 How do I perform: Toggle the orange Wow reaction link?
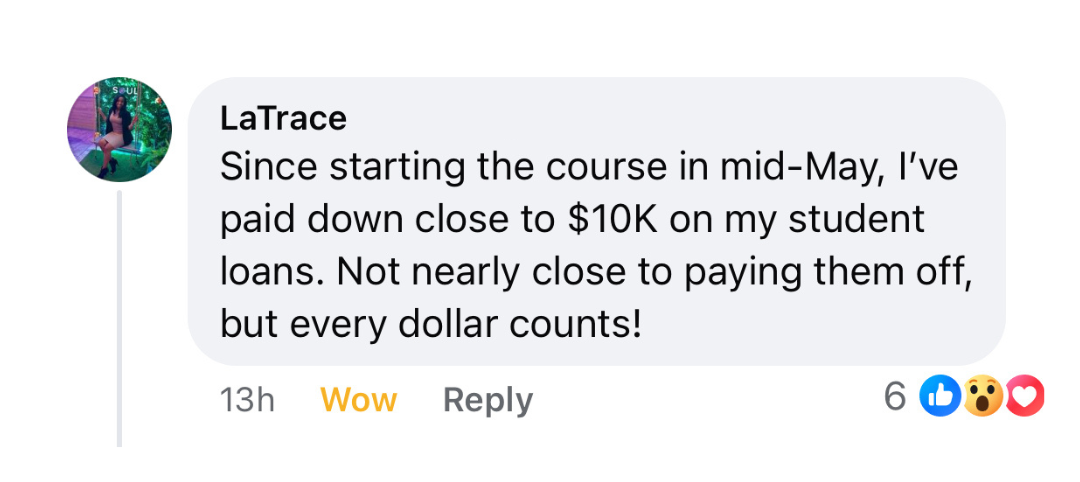pyautogui.click(x=359, y=400)
